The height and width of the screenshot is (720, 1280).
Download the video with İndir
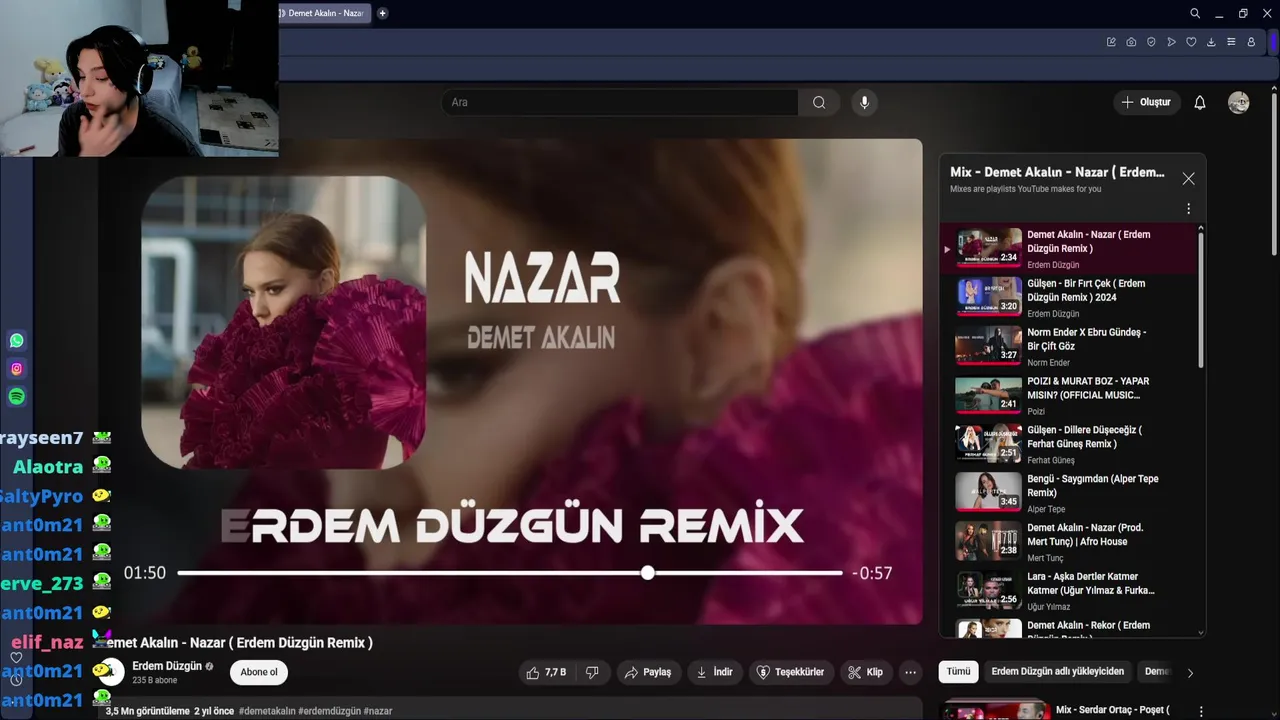[x=714, y=672]
